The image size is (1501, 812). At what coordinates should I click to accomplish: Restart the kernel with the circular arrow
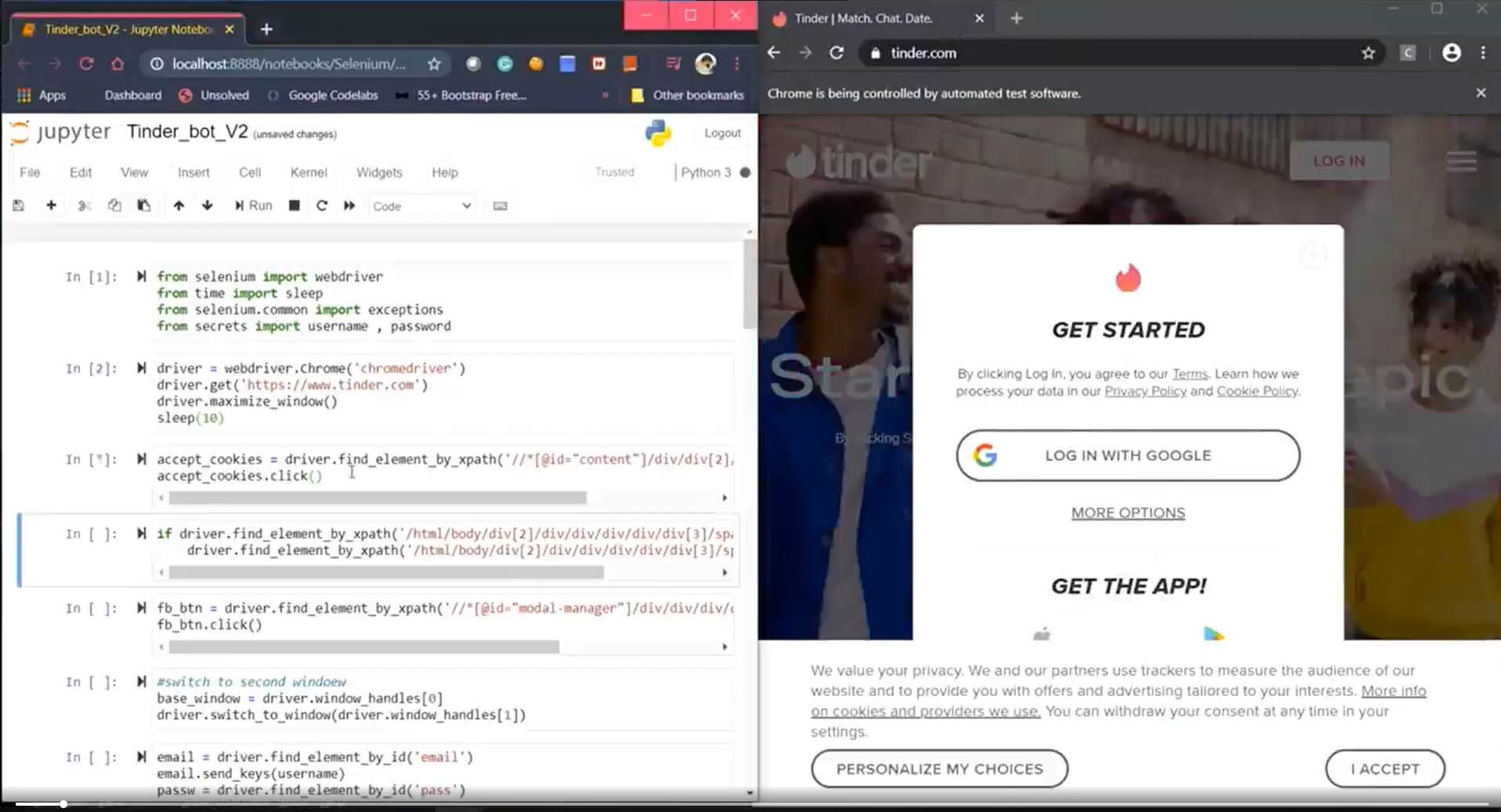(x=321, y=205)
